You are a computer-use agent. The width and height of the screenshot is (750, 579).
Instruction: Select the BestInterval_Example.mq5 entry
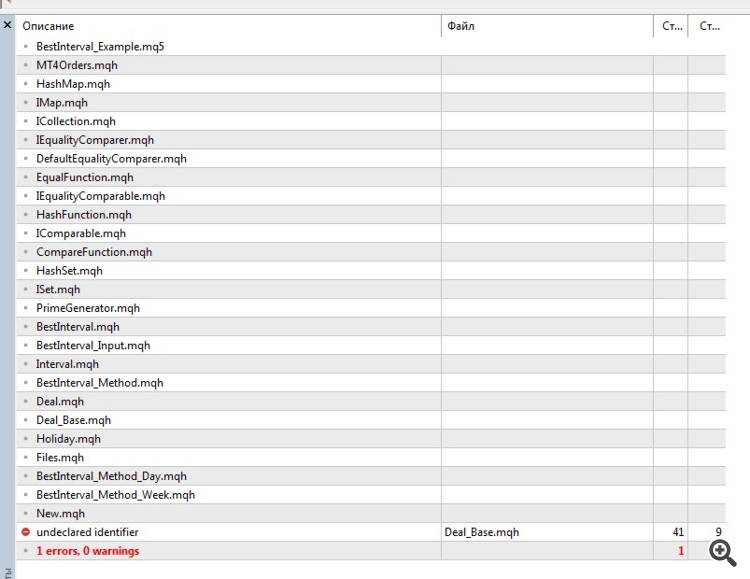tap(100, 46)
